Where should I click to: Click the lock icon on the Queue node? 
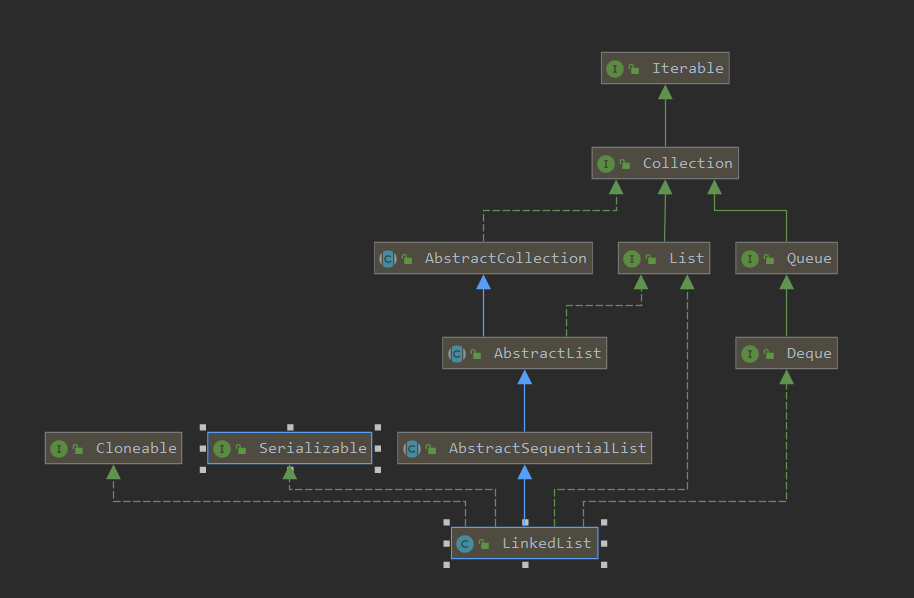[769, 259]
